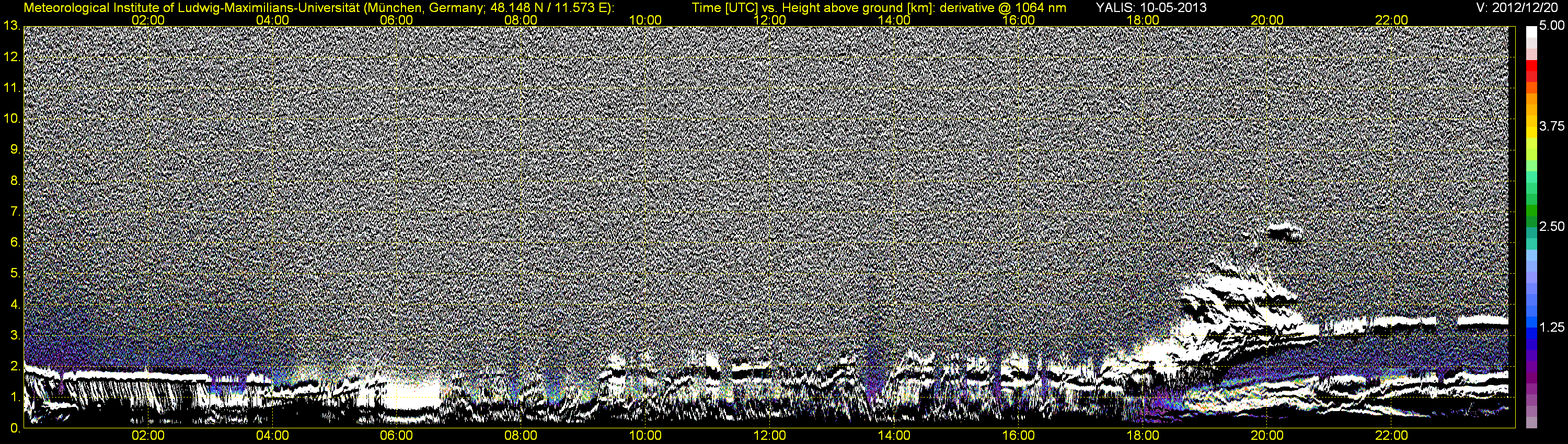Click the 5 km height axis label

click(x=15, y=274)
